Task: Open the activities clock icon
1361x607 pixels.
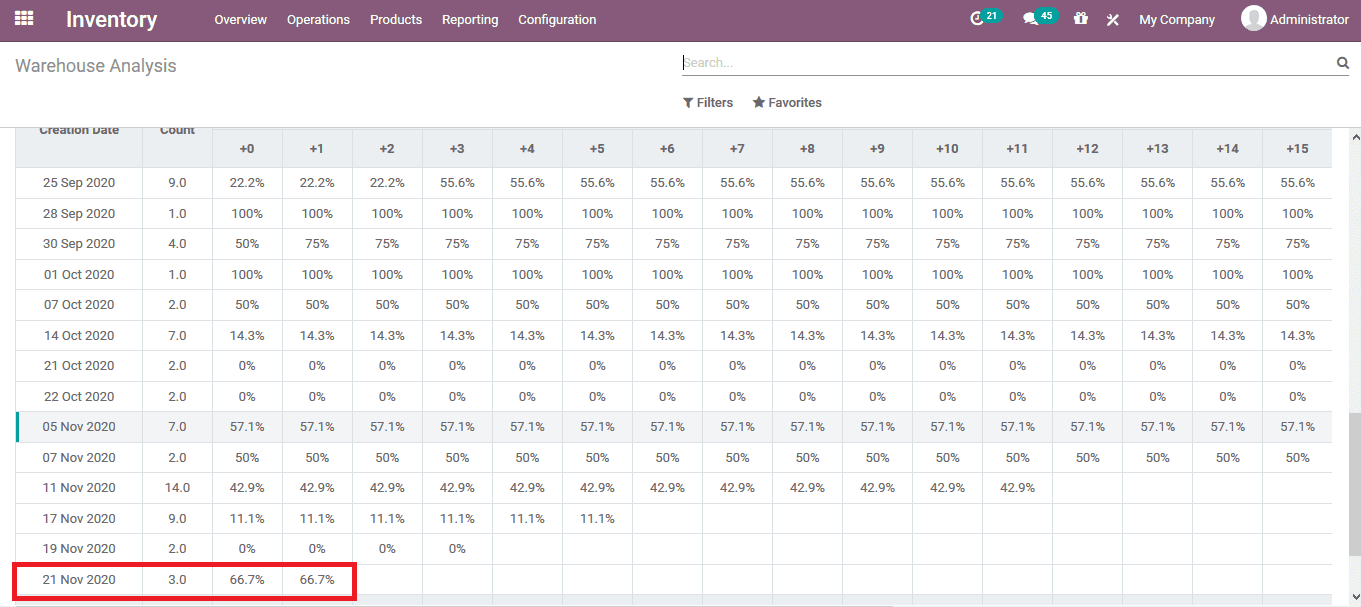Action: (978, 19)
